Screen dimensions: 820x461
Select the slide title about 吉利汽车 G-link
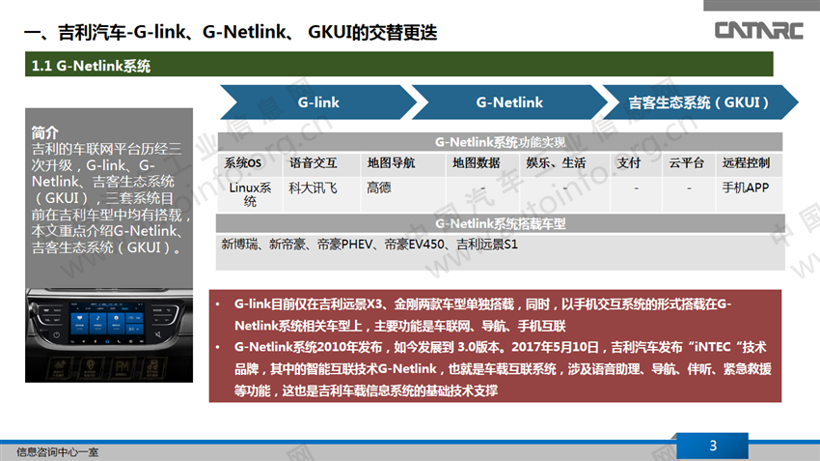231,32
